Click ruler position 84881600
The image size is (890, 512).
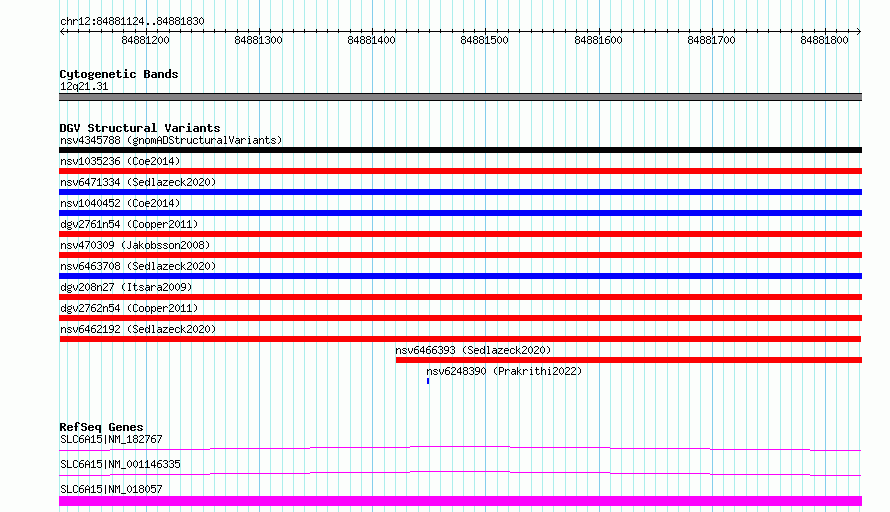pos(598,40)
